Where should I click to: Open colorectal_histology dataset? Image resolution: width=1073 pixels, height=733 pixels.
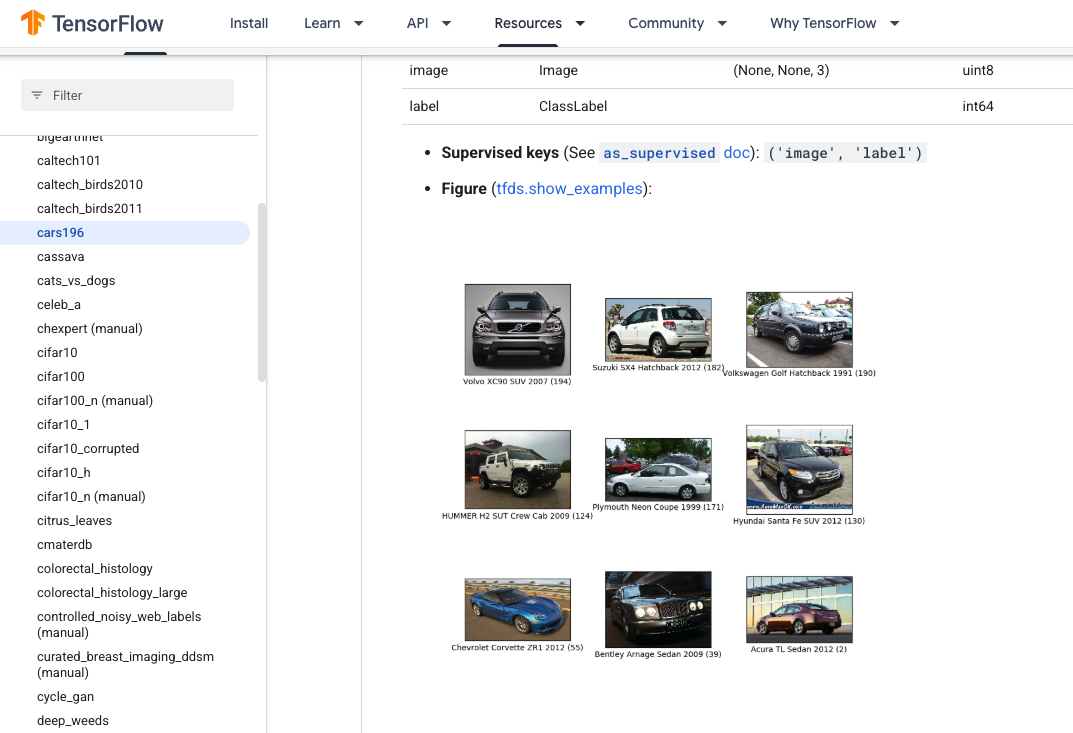pyautogui.click(x=94, y=568)
